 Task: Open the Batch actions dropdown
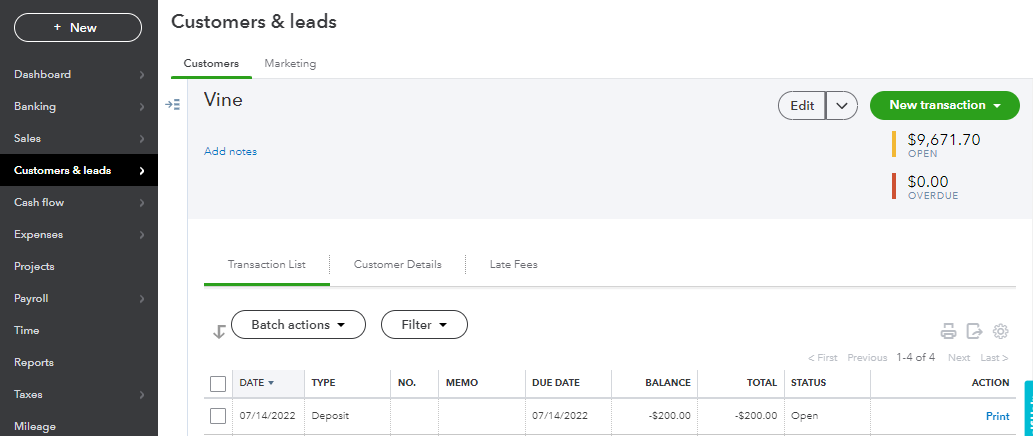298,325
